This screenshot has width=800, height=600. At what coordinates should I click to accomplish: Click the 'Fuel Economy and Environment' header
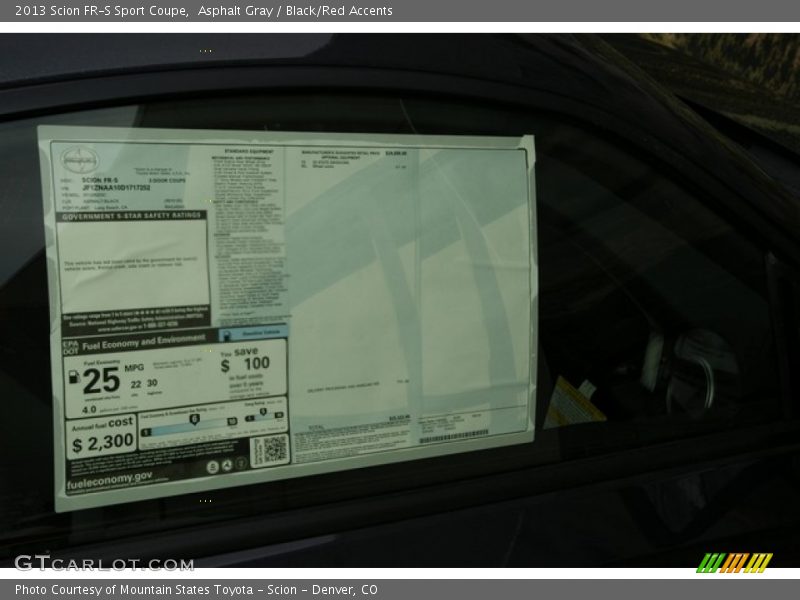click(144, 342)
